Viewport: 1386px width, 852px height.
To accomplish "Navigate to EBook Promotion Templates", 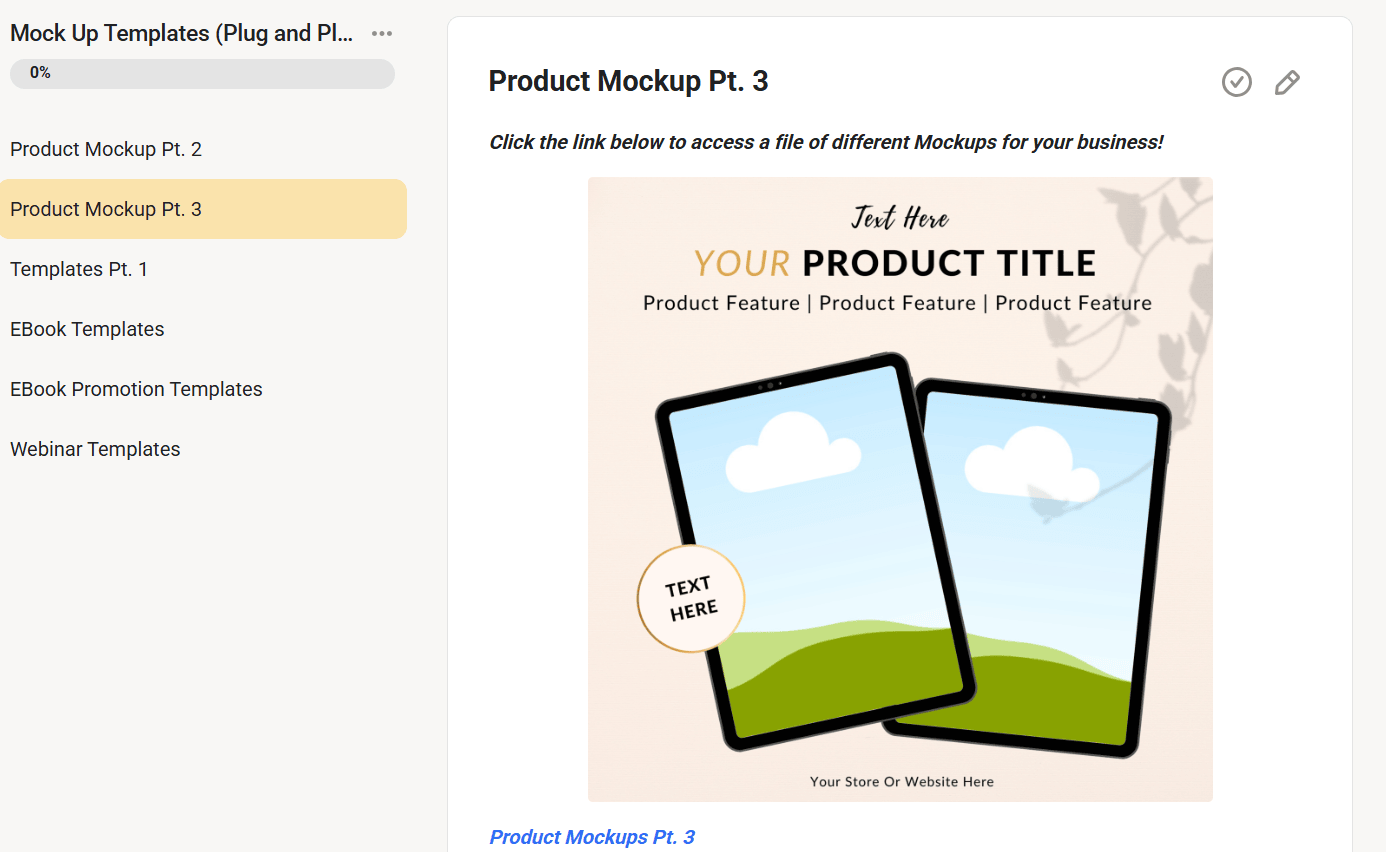I will pos(136,389).
